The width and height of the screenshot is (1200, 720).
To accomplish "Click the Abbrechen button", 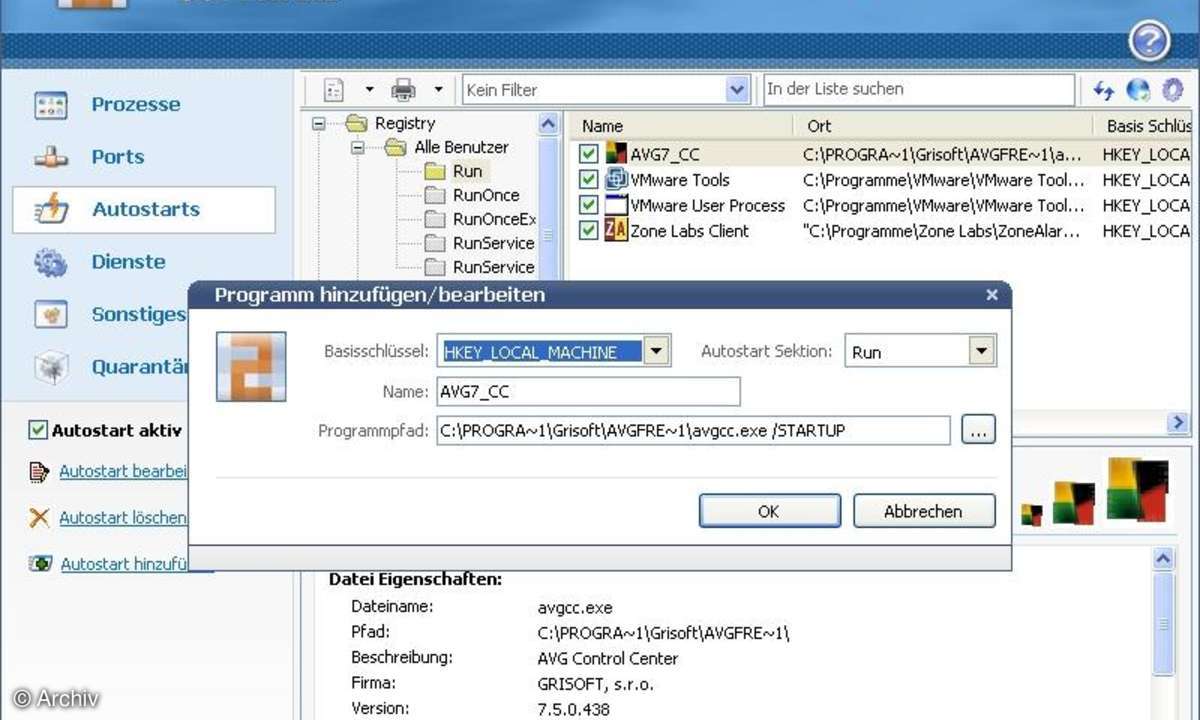I will (x=923, y=511).
